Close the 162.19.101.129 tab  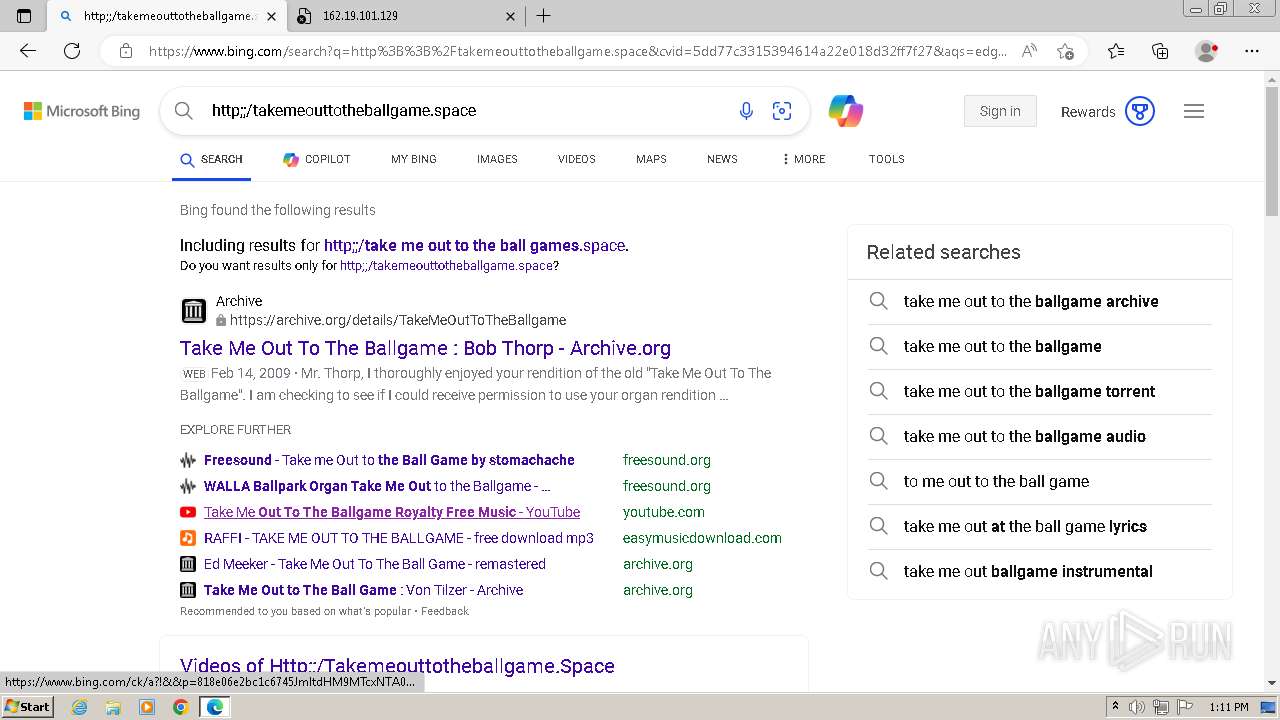[511, 16]
